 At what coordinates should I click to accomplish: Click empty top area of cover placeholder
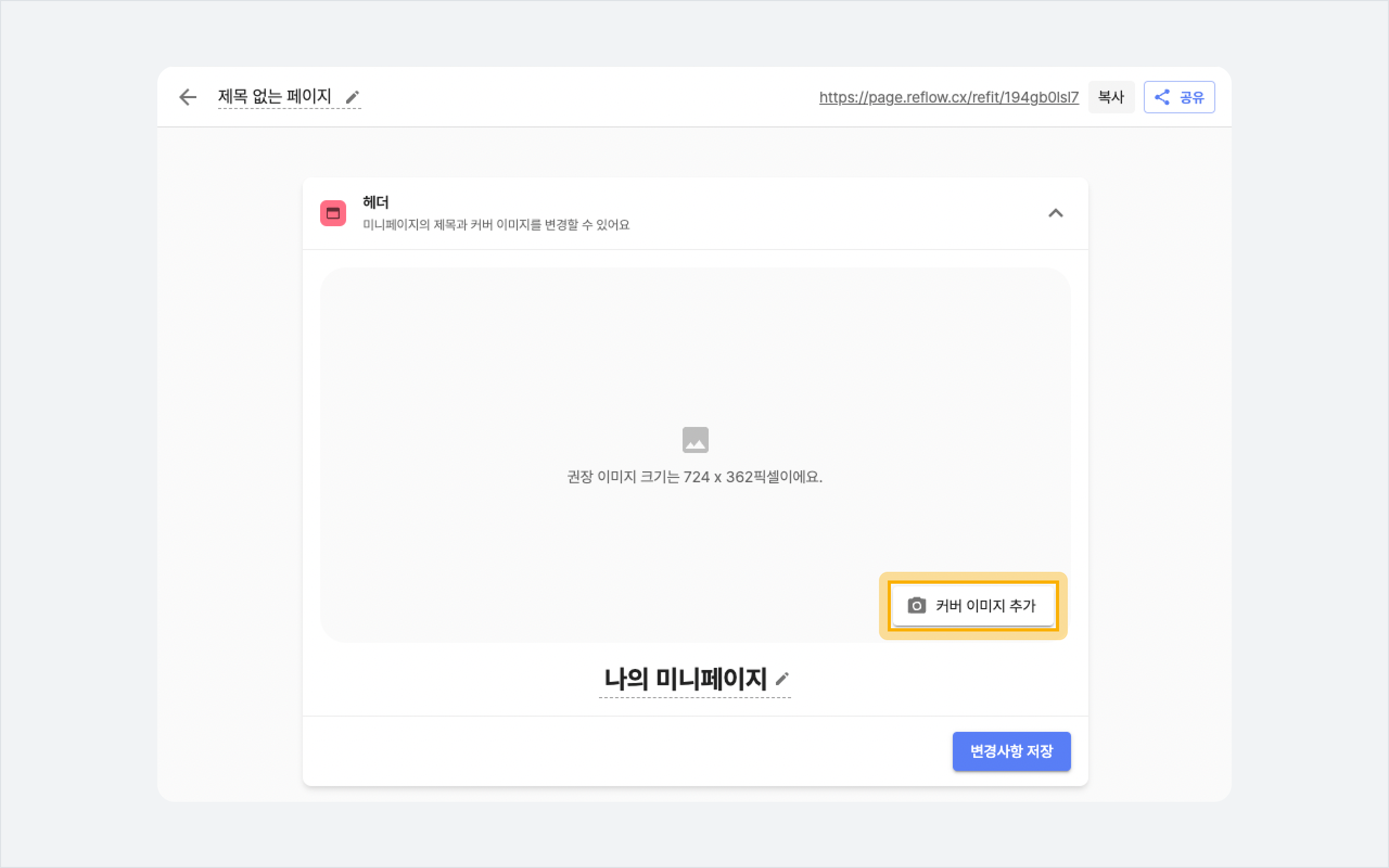tap(694, 322)
